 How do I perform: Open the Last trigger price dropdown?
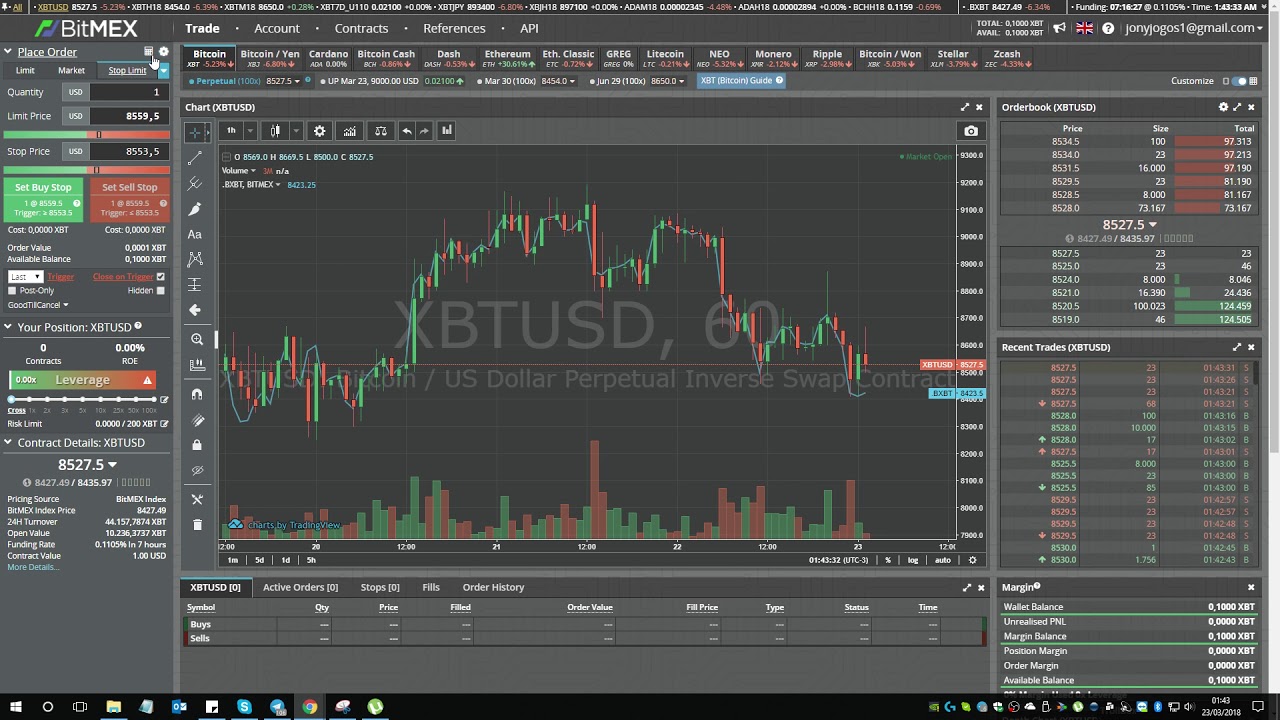tap(25, 277)
